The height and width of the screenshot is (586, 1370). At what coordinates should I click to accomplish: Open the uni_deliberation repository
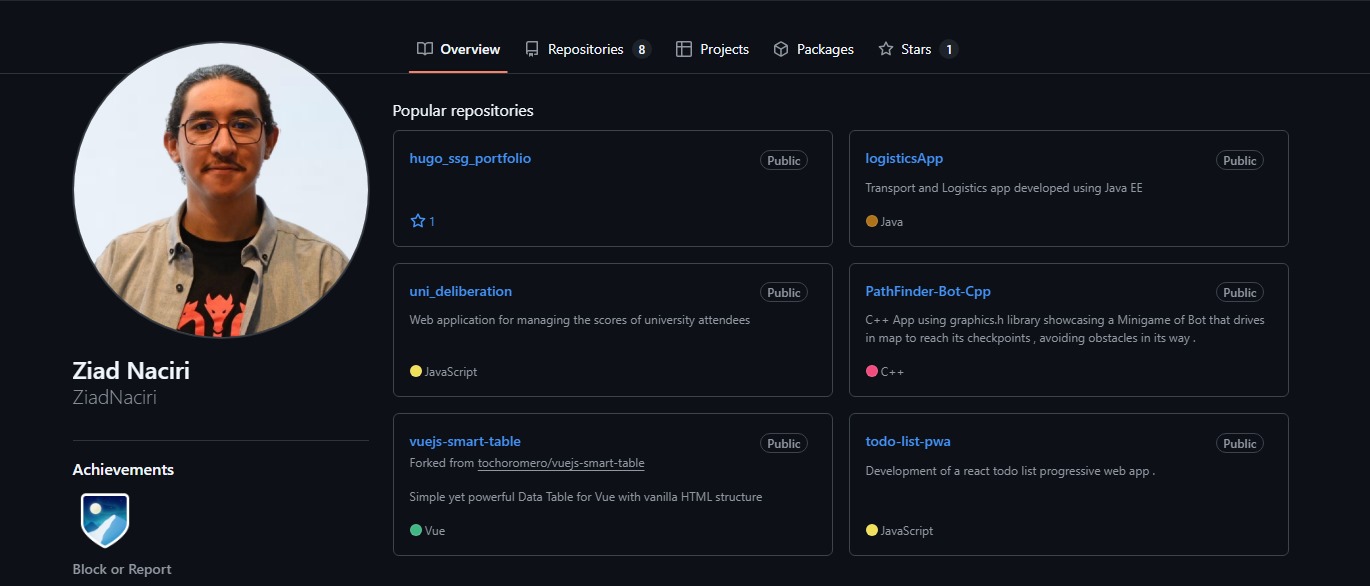coord(460,291)
